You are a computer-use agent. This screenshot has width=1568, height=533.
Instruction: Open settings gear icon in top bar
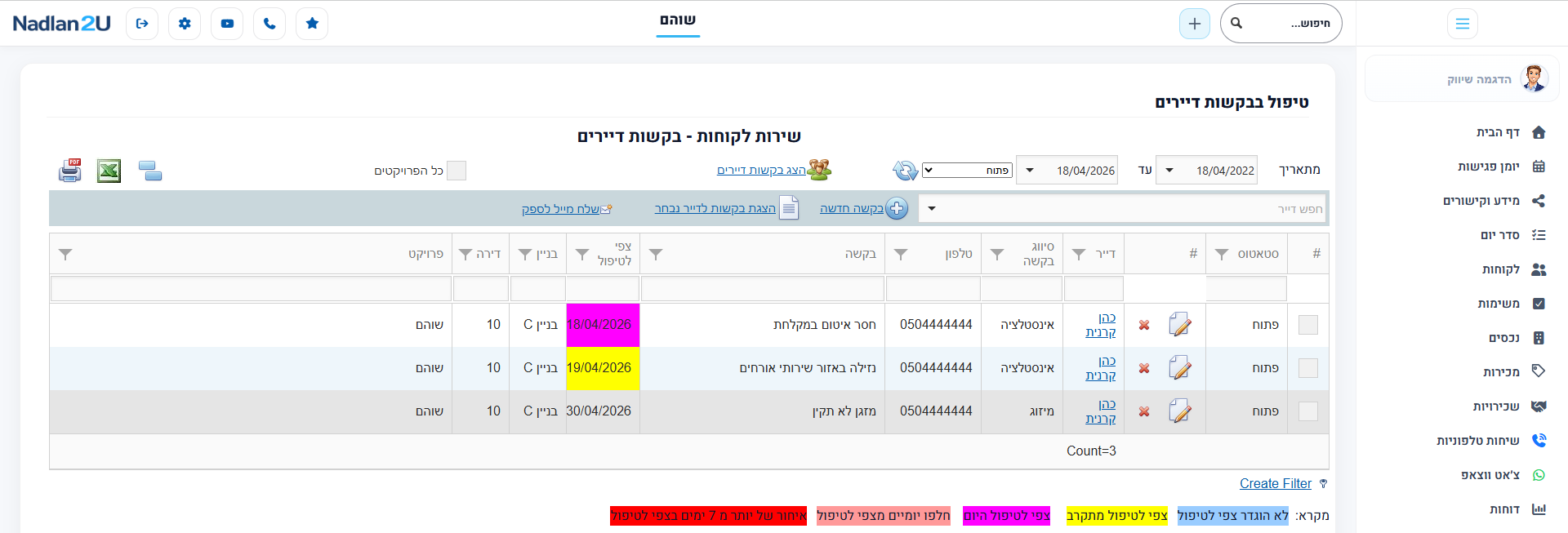(185, 24)
